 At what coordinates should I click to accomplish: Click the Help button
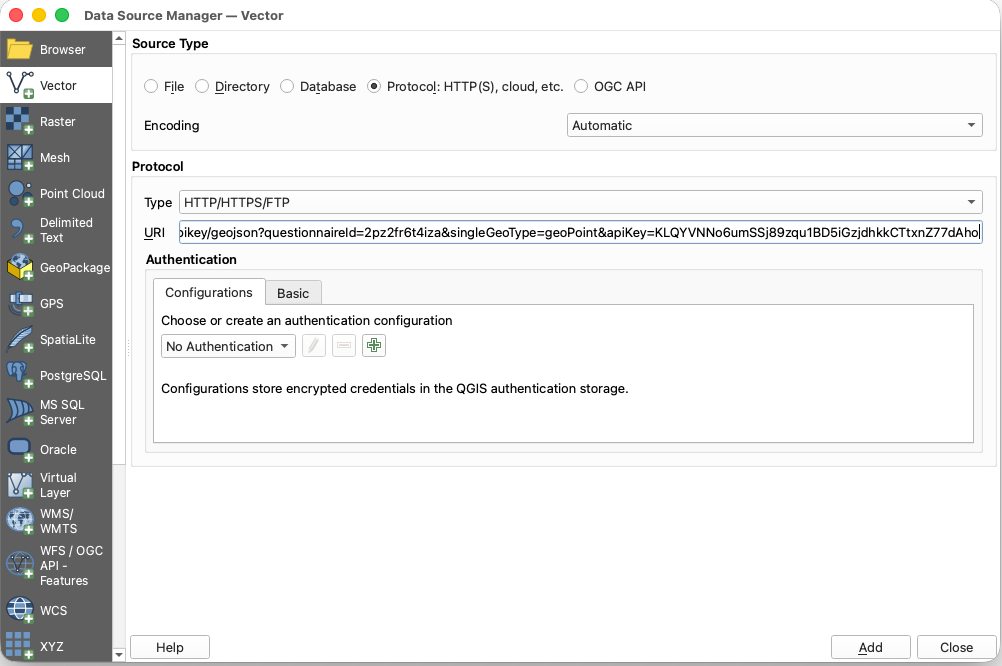170,647
